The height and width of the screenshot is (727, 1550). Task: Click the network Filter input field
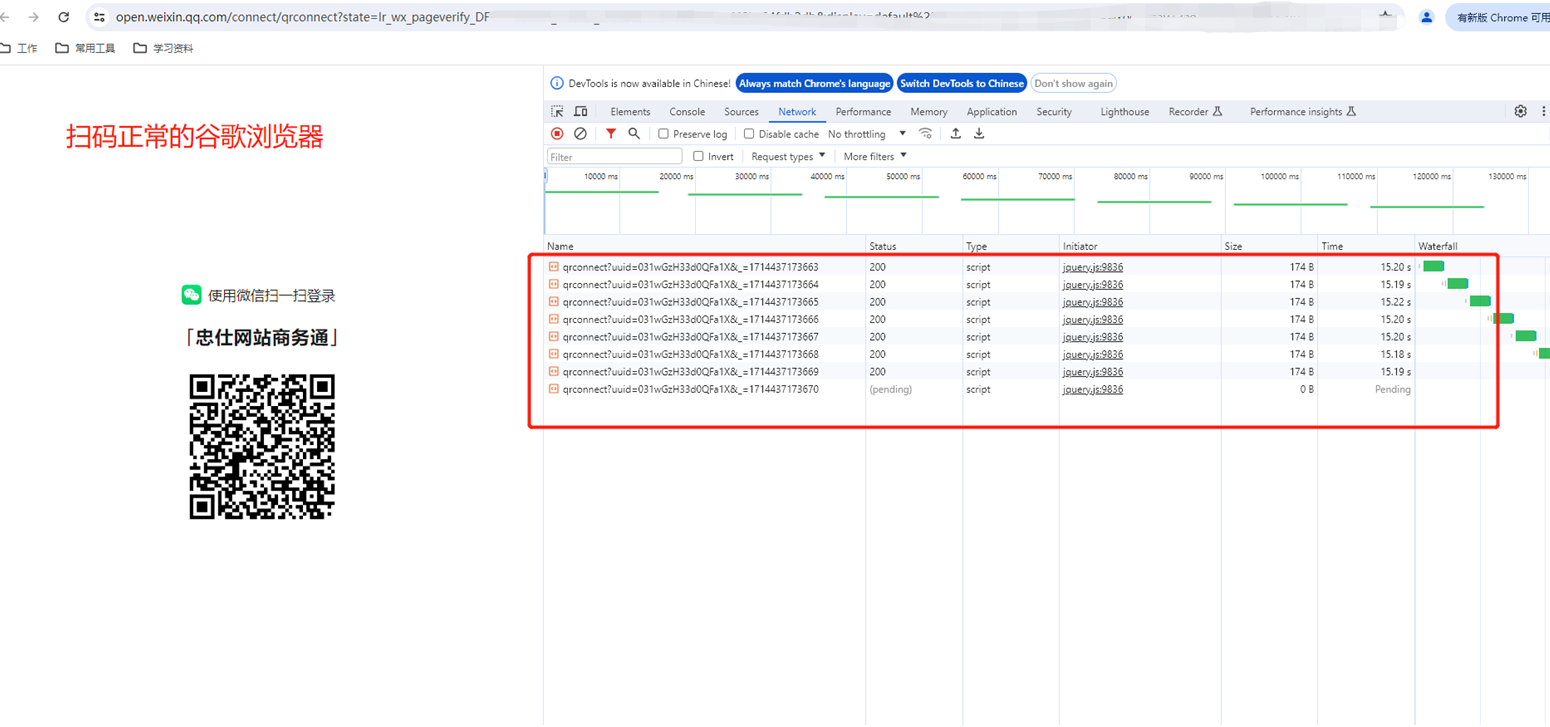[615, 157]
